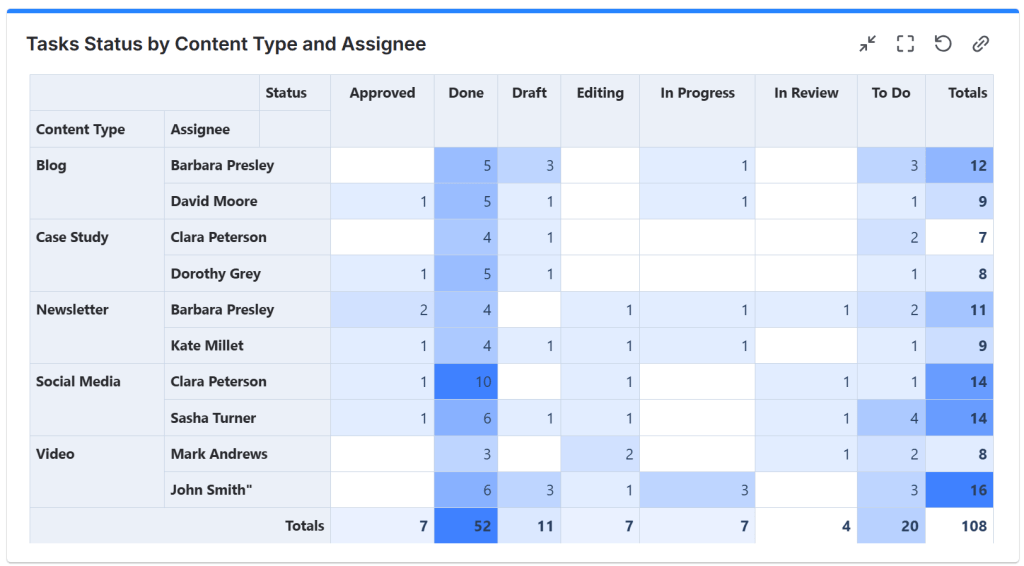1024x566 pixels.
Task: Click the refresh widget icon
Action: pyautogui.click(x=943, y=44)
